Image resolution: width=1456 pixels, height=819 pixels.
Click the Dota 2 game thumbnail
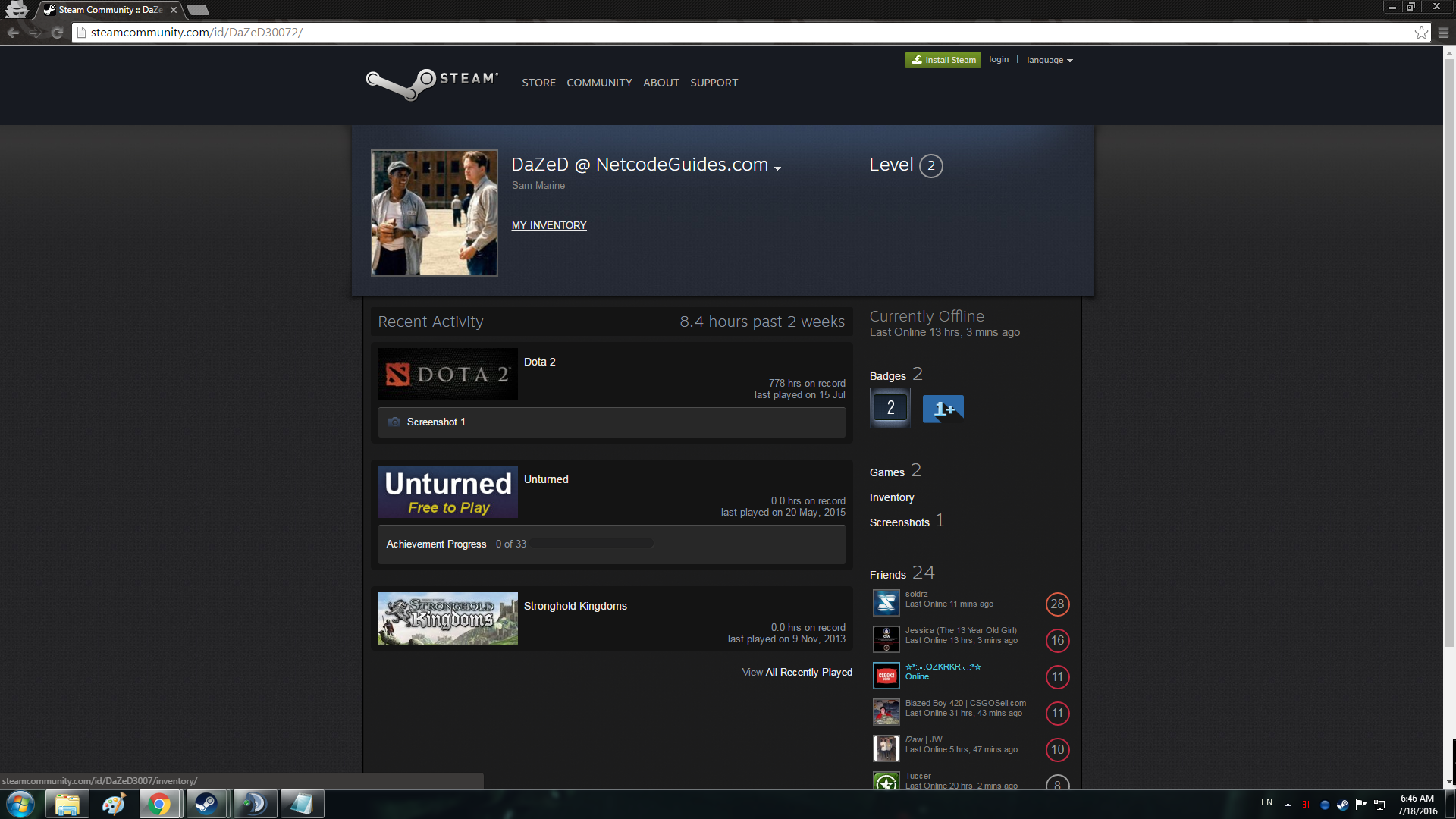(447, 374)
